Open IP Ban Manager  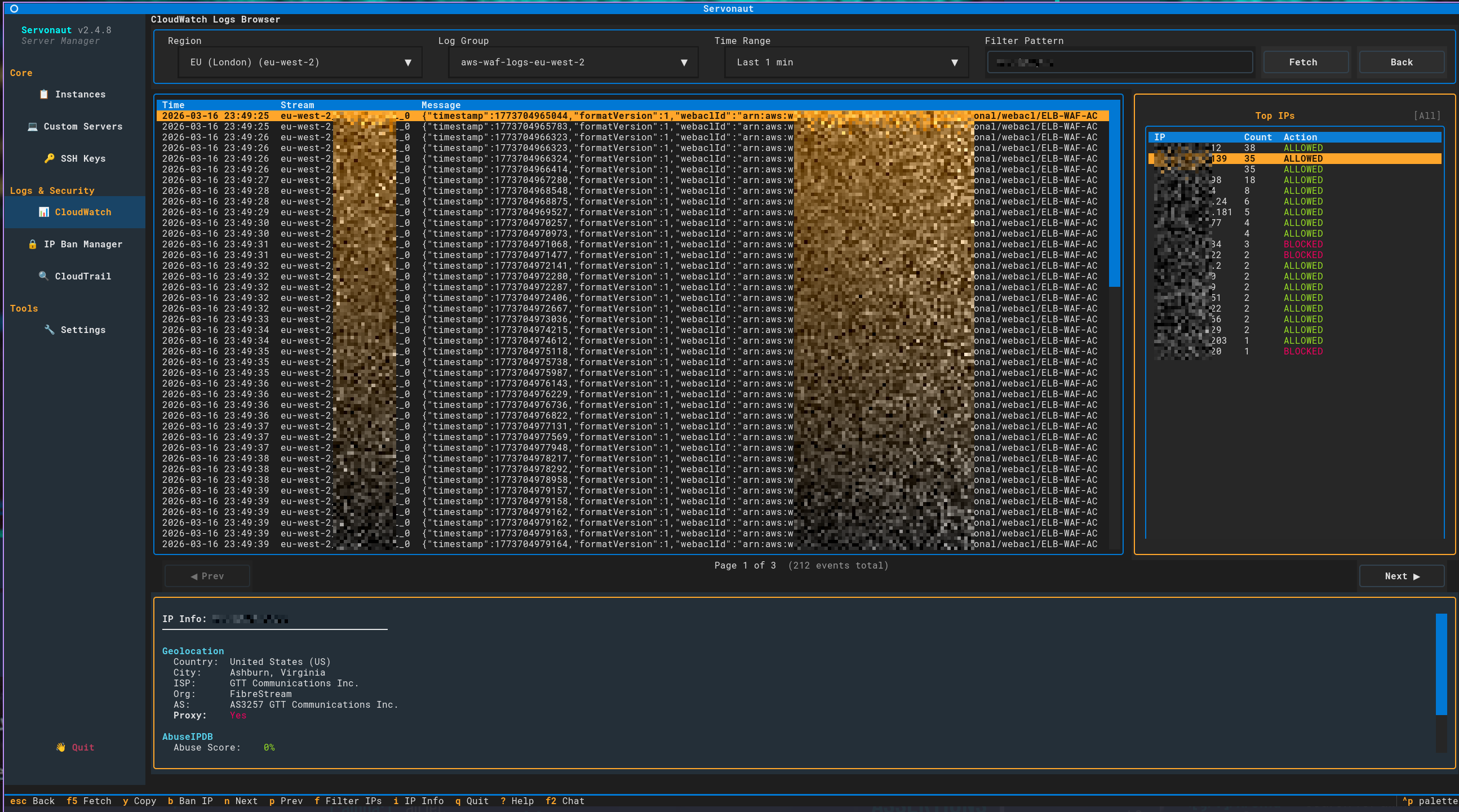click(74, 244)
